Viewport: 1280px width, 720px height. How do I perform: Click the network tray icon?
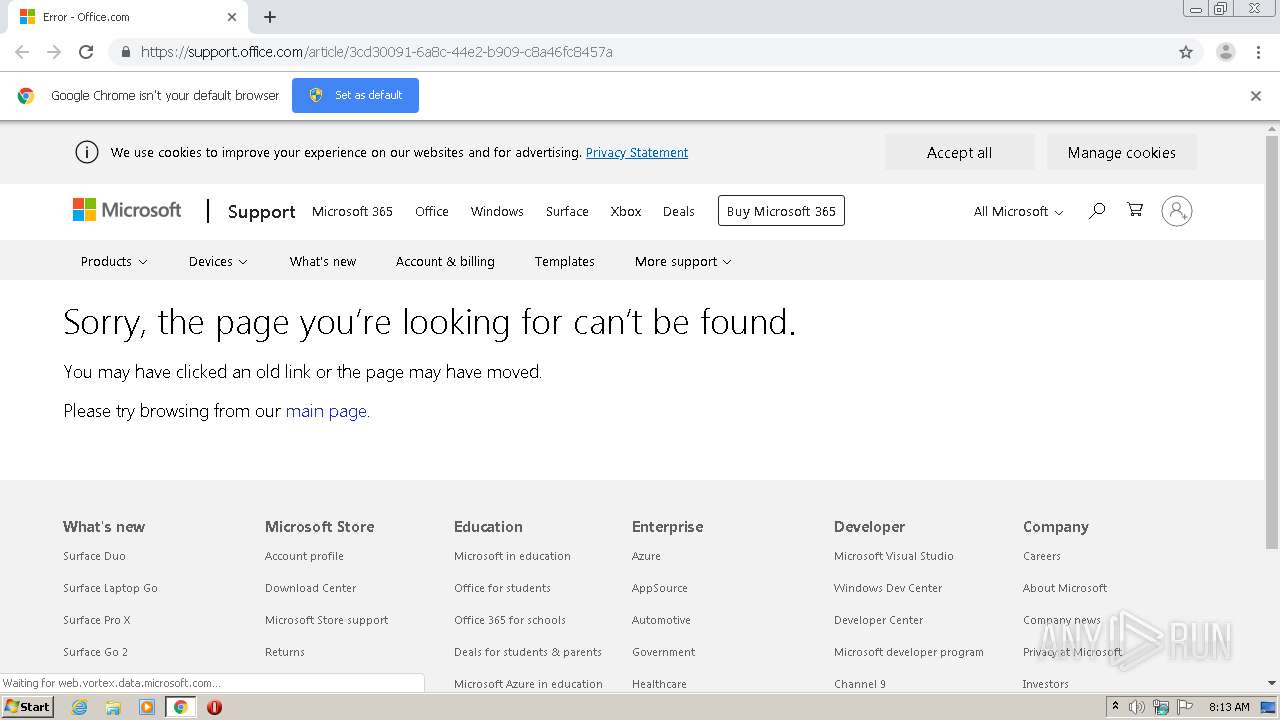[1161, 707]
